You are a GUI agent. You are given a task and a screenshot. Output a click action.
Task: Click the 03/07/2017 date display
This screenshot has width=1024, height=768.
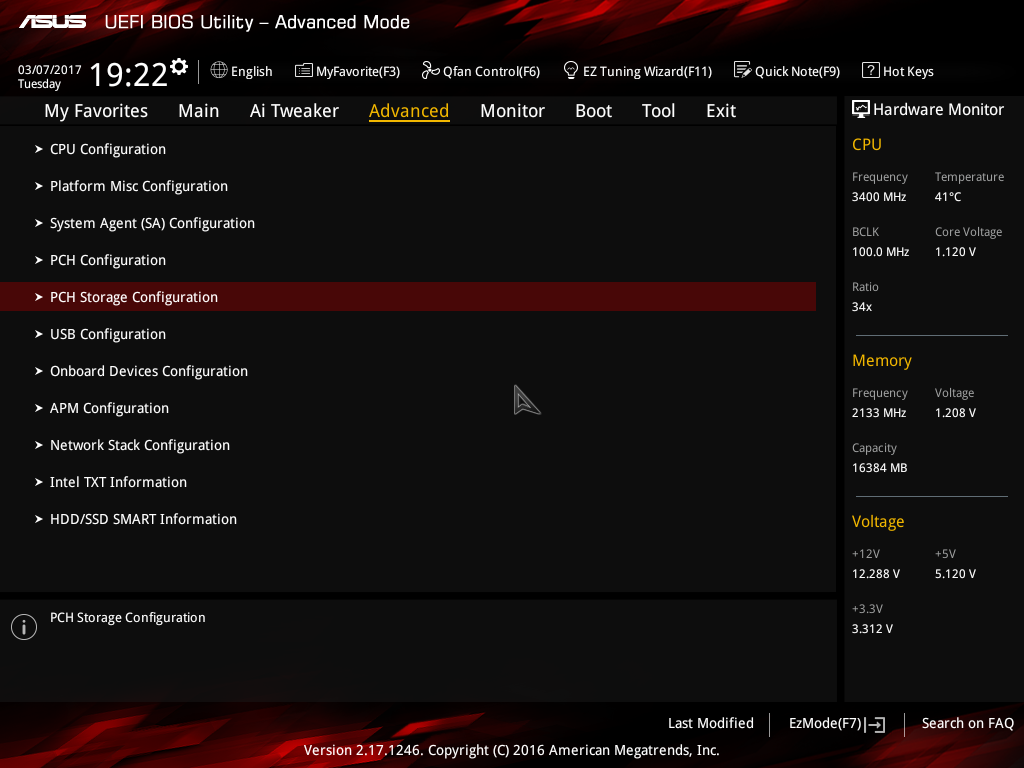point(50,70)
